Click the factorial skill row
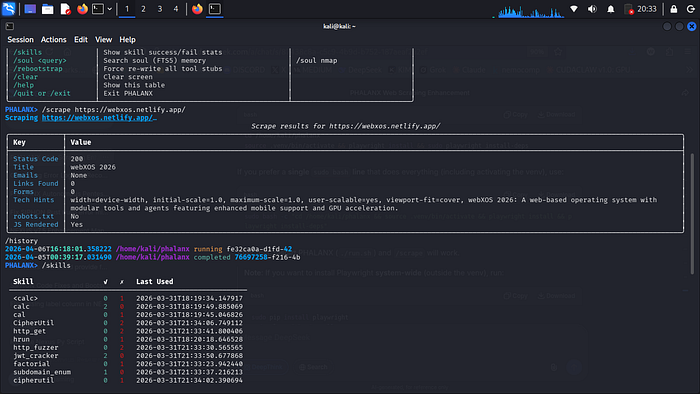 (x=128, y=364)
